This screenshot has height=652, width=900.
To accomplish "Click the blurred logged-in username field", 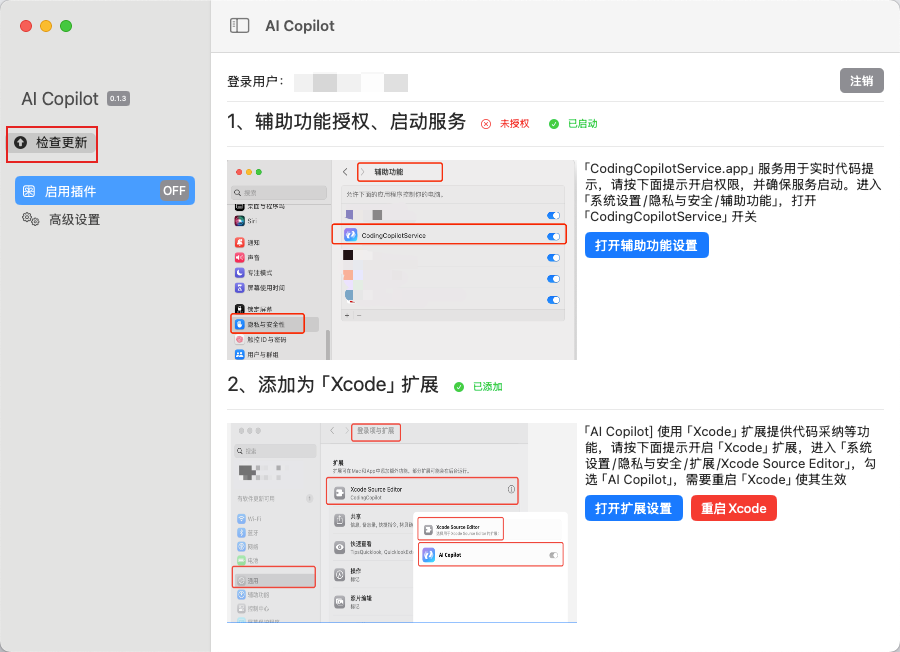I will coord(351,83).
